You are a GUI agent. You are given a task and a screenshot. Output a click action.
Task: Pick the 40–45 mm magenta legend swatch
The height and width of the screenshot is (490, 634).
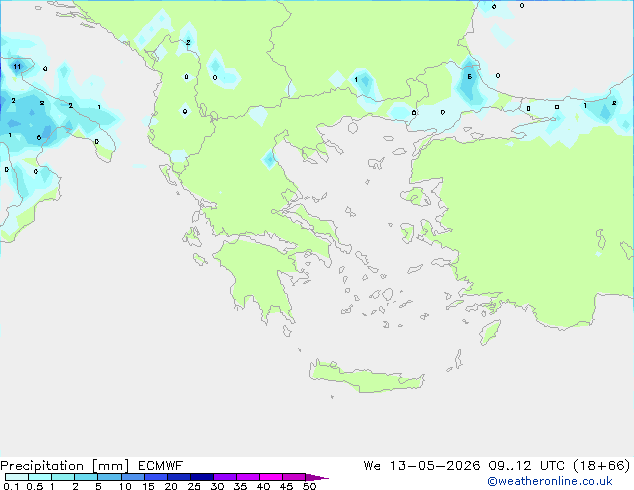pyautogui.click(x=271, y=477)
